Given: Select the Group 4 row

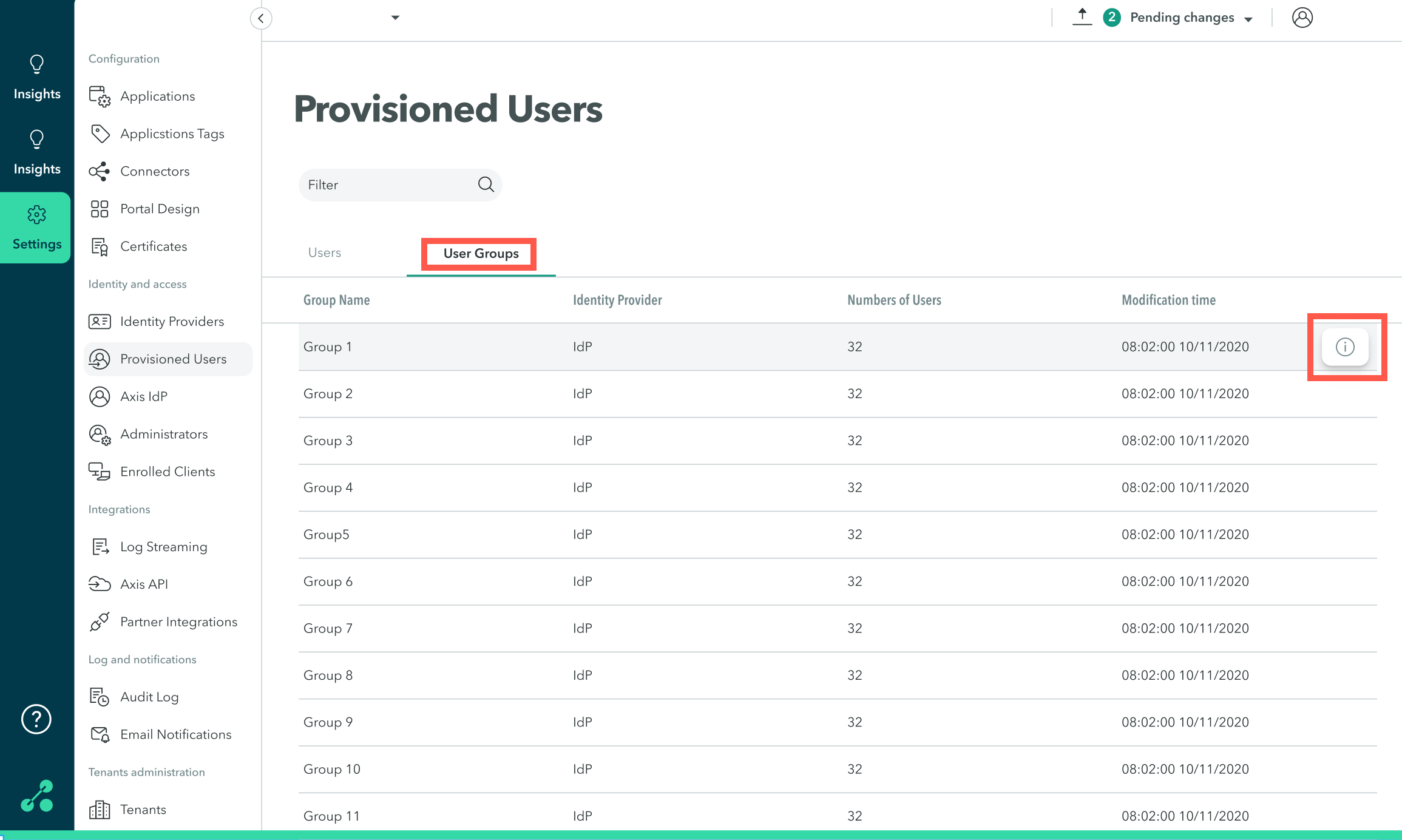Looking at the screenshot, I should pyautogui.click(x=838, y=487).
